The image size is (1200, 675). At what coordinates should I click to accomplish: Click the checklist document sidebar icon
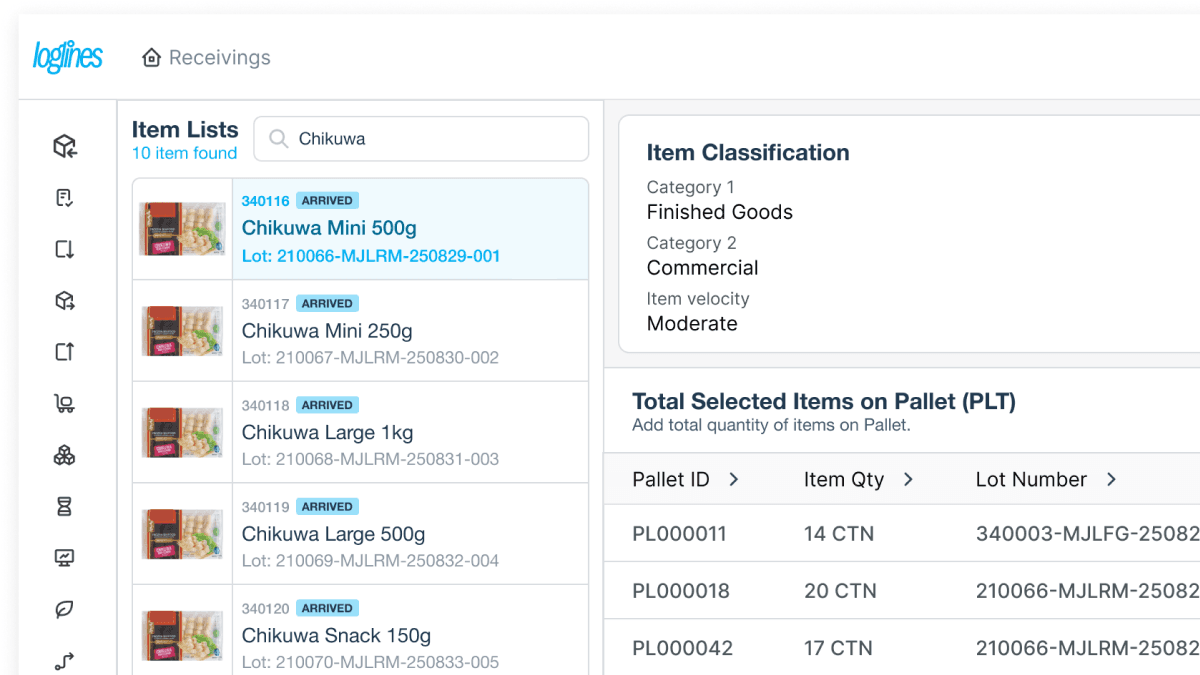tap(65, 198)
